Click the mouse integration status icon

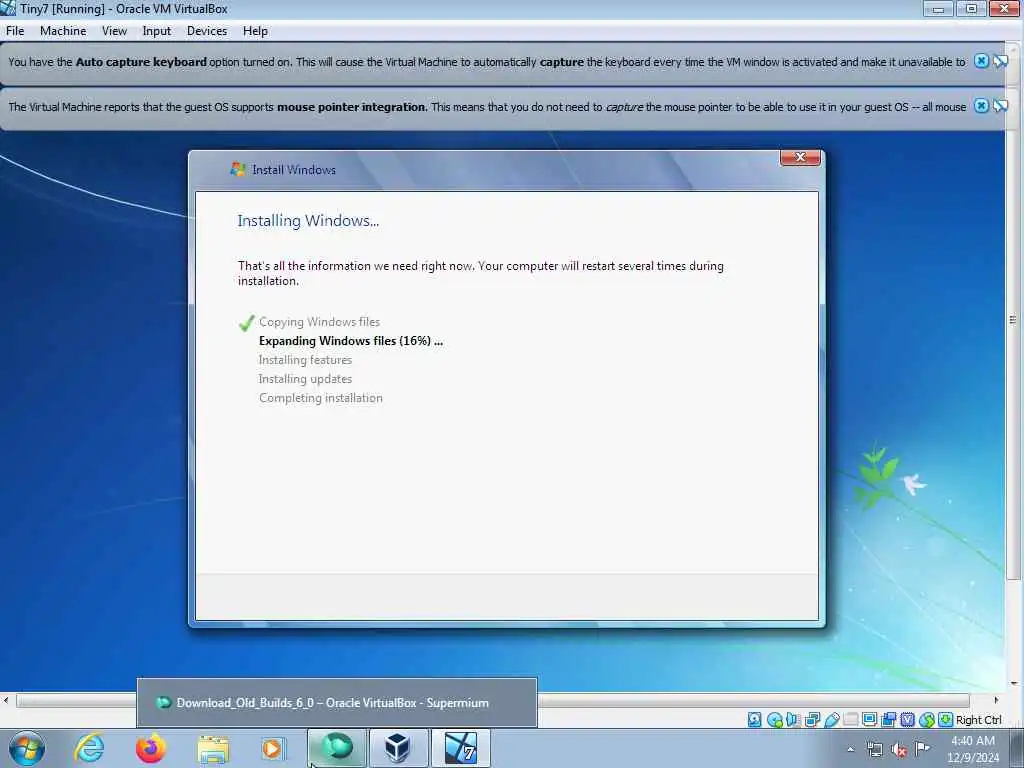[x=927, y=720]
